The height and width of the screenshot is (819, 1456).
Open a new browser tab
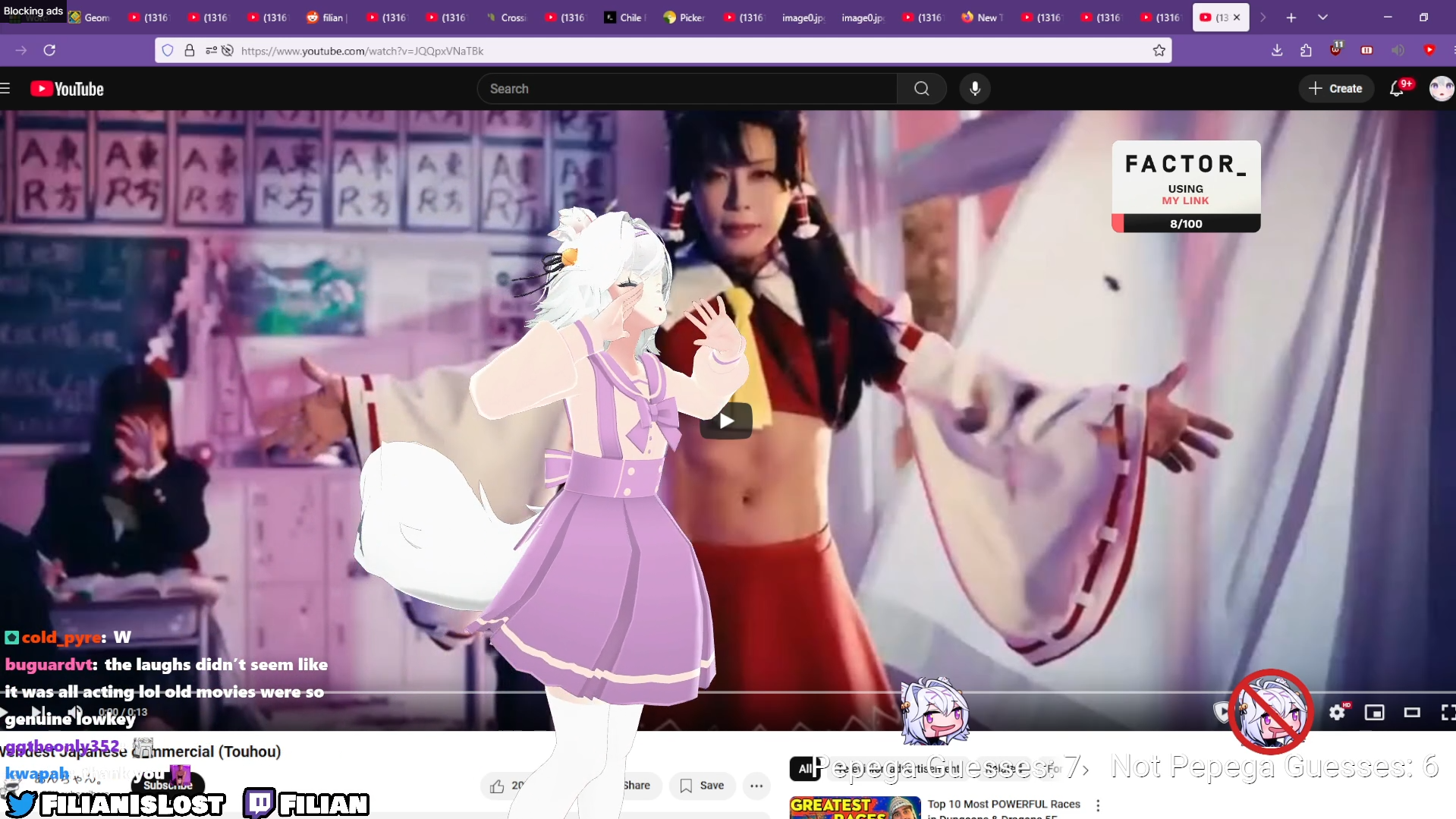pos(1291,17)
